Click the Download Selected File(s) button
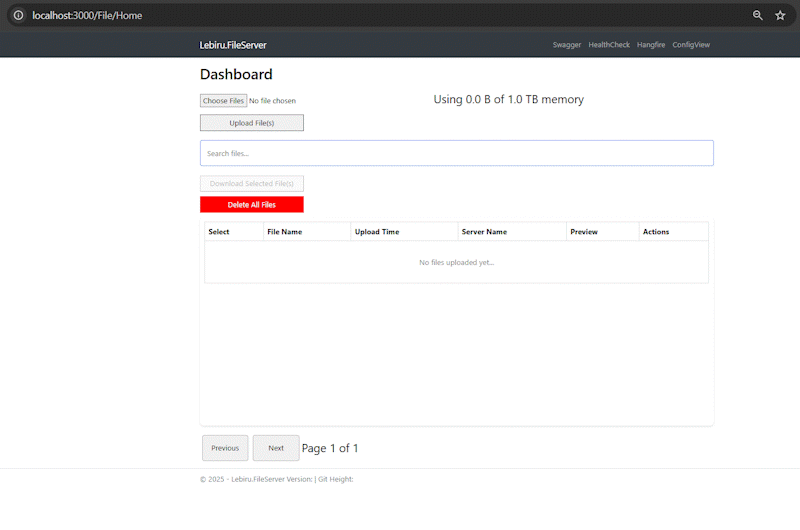 pyautogui.click(x=252, y=184)
